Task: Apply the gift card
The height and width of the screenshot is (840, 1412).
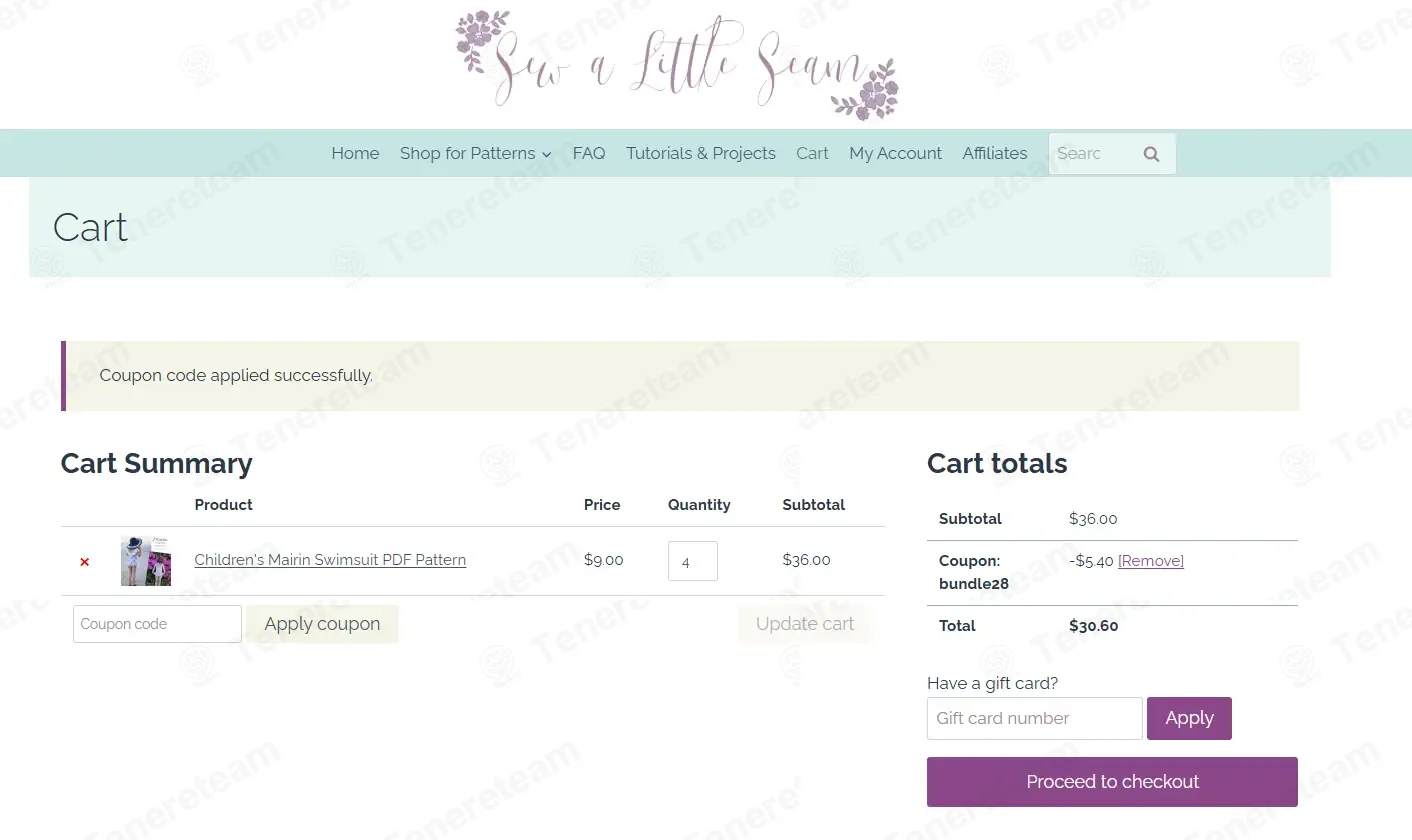Action: click(x=1189, y=718)
